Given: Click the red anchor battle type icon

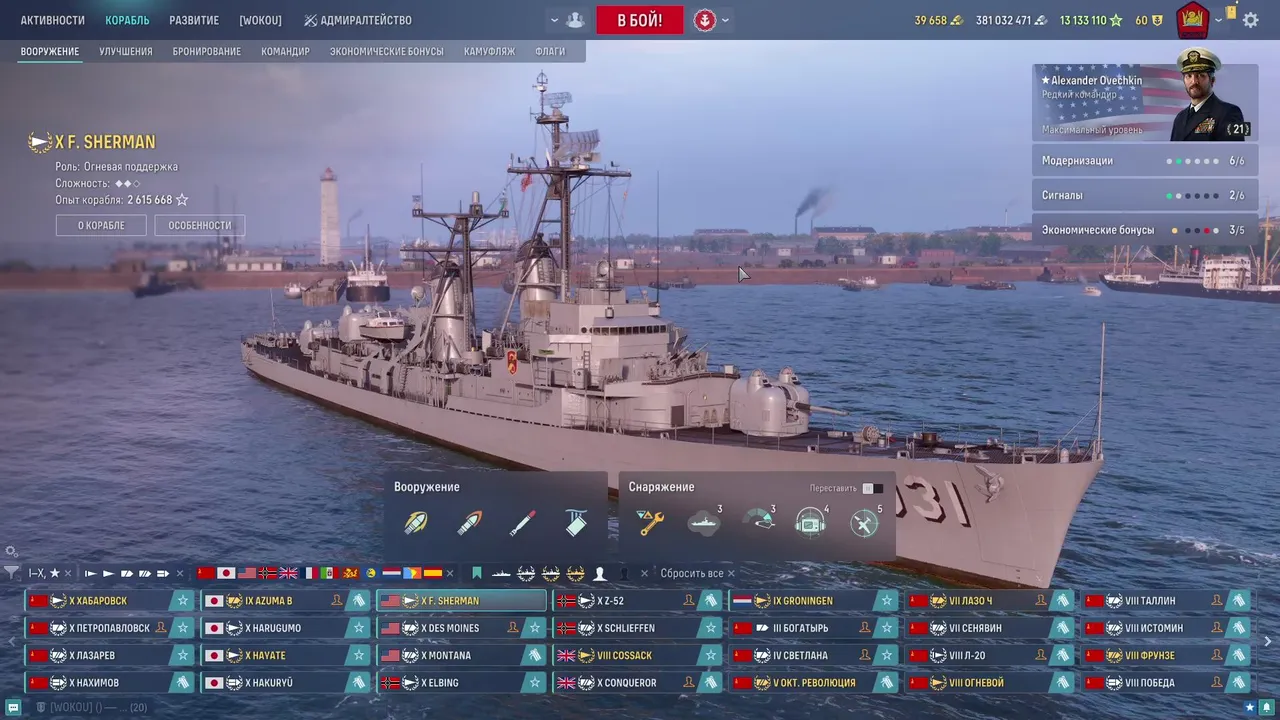Looking at the screenshot, I should (705, 20).
